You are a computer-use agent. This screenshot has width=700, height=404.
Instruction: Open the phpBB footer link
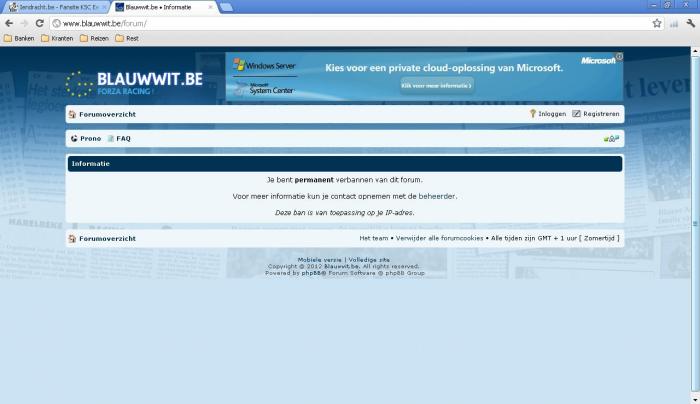pyautogui.click(x=311, y=273)
